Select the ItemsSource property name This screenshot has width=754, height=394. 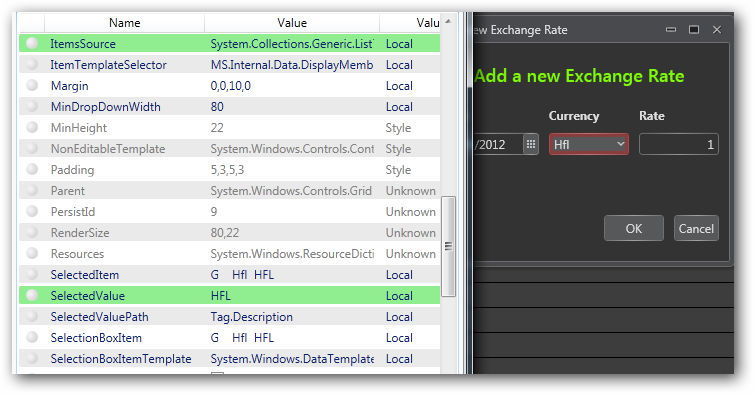83,44
